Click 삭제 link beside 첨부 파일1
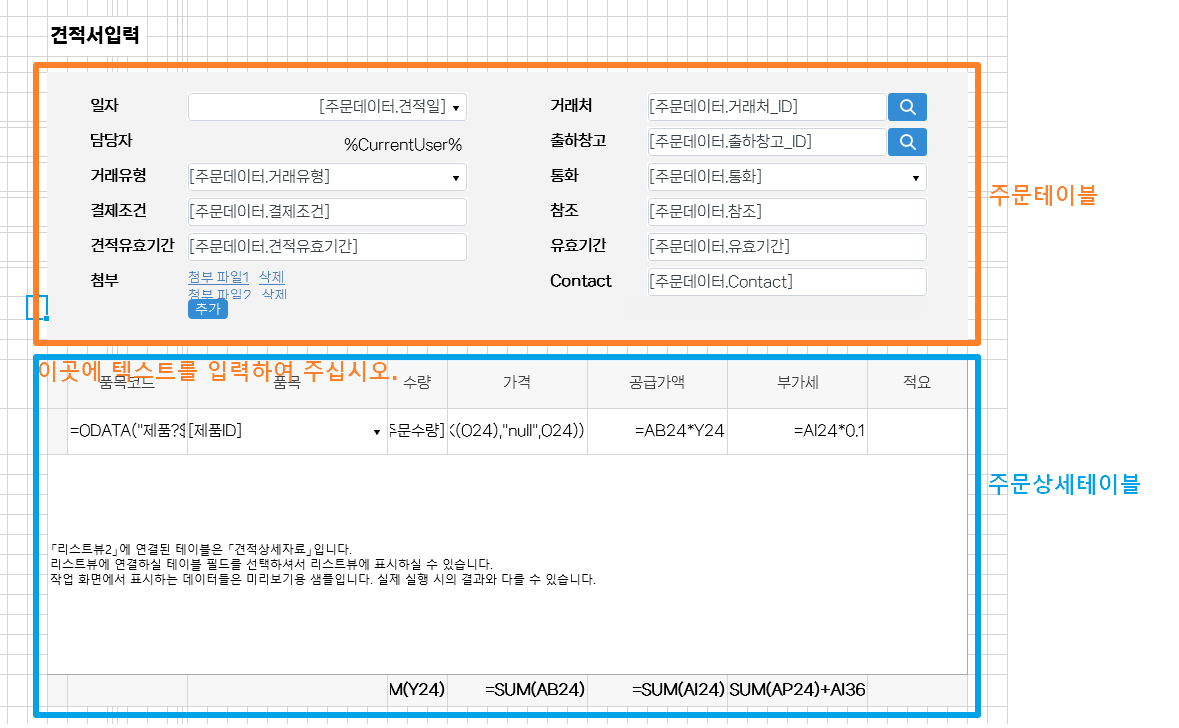 point(271,277)
